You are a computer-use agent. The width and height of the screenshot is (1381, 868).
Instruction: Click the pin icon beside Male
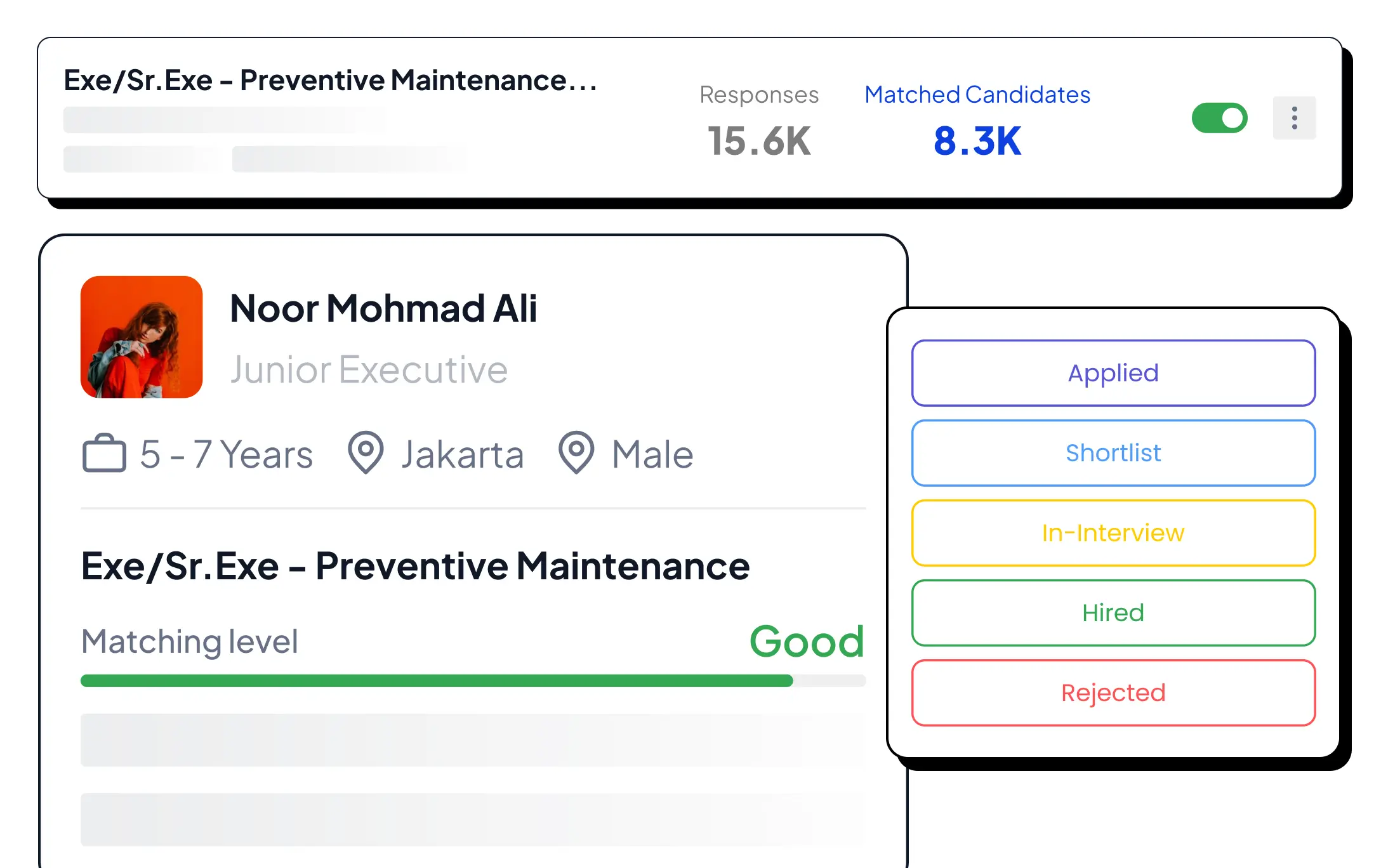pos(576,453)
